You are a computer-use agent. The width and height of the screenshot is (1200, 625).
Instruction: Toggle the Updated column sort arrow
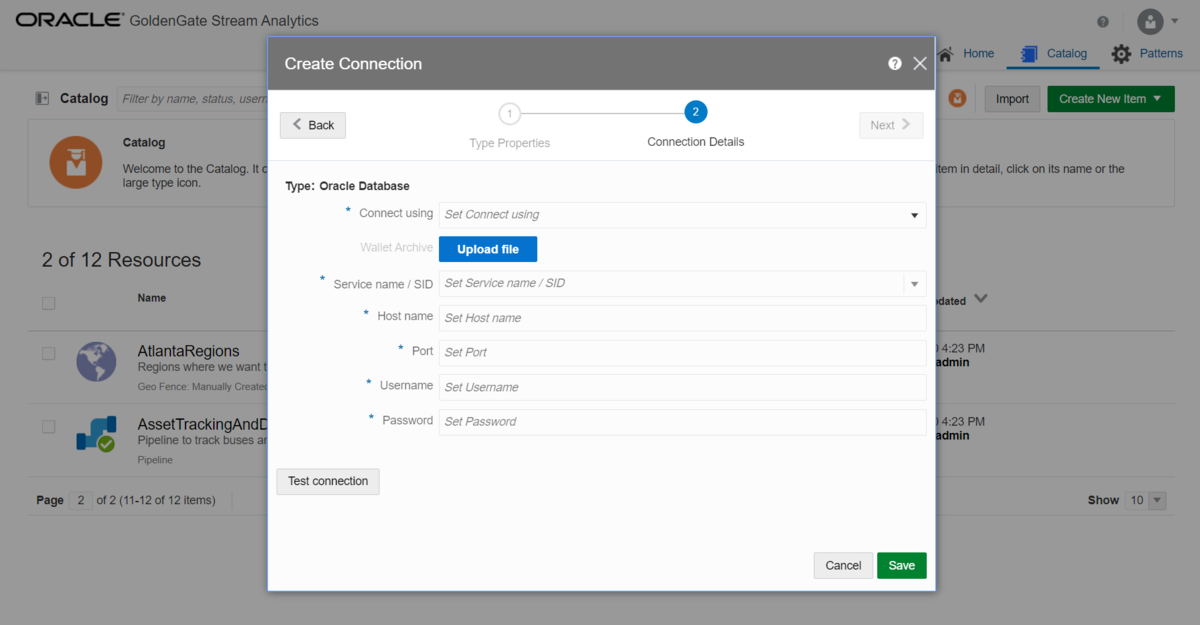coord(980,299)
